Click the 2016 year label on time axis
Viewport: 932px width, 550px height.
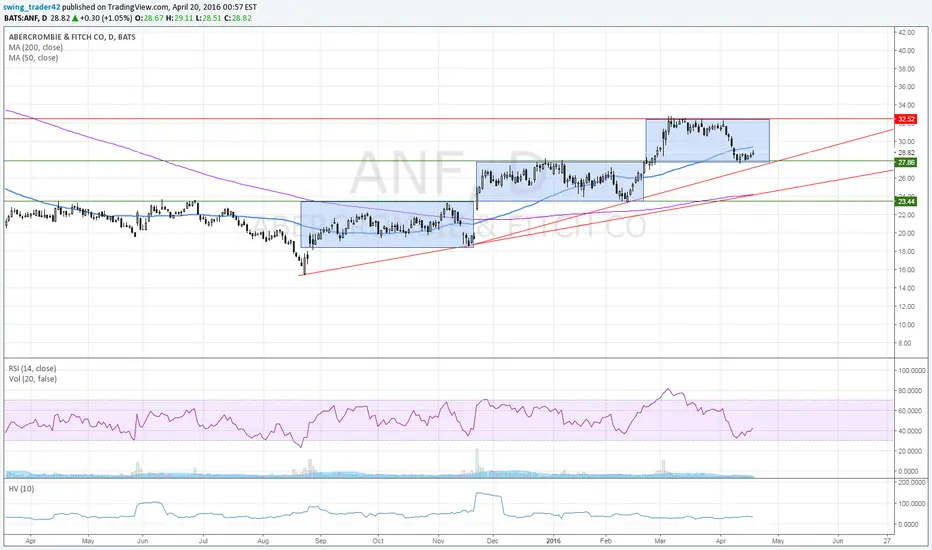coord(553,541)
